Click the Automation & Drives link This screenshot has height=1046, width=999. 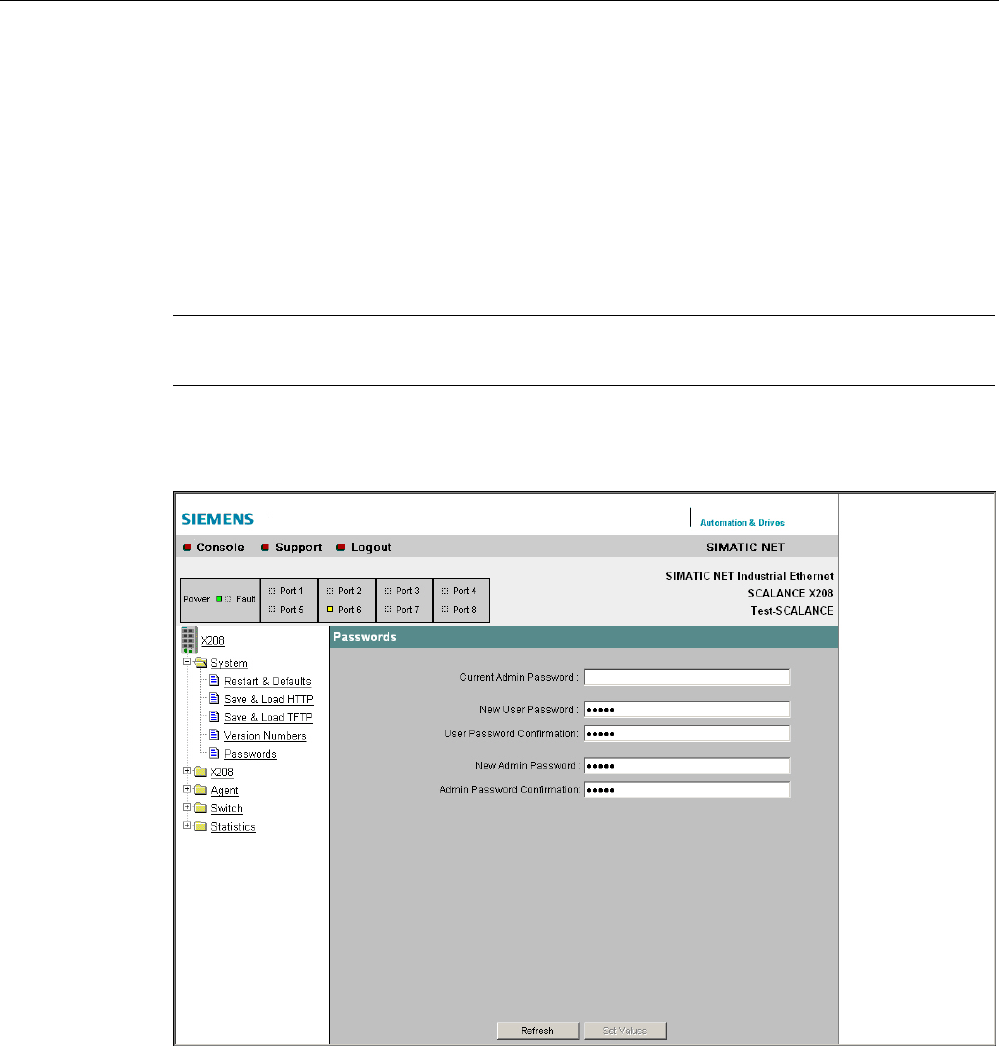[742, 523]
